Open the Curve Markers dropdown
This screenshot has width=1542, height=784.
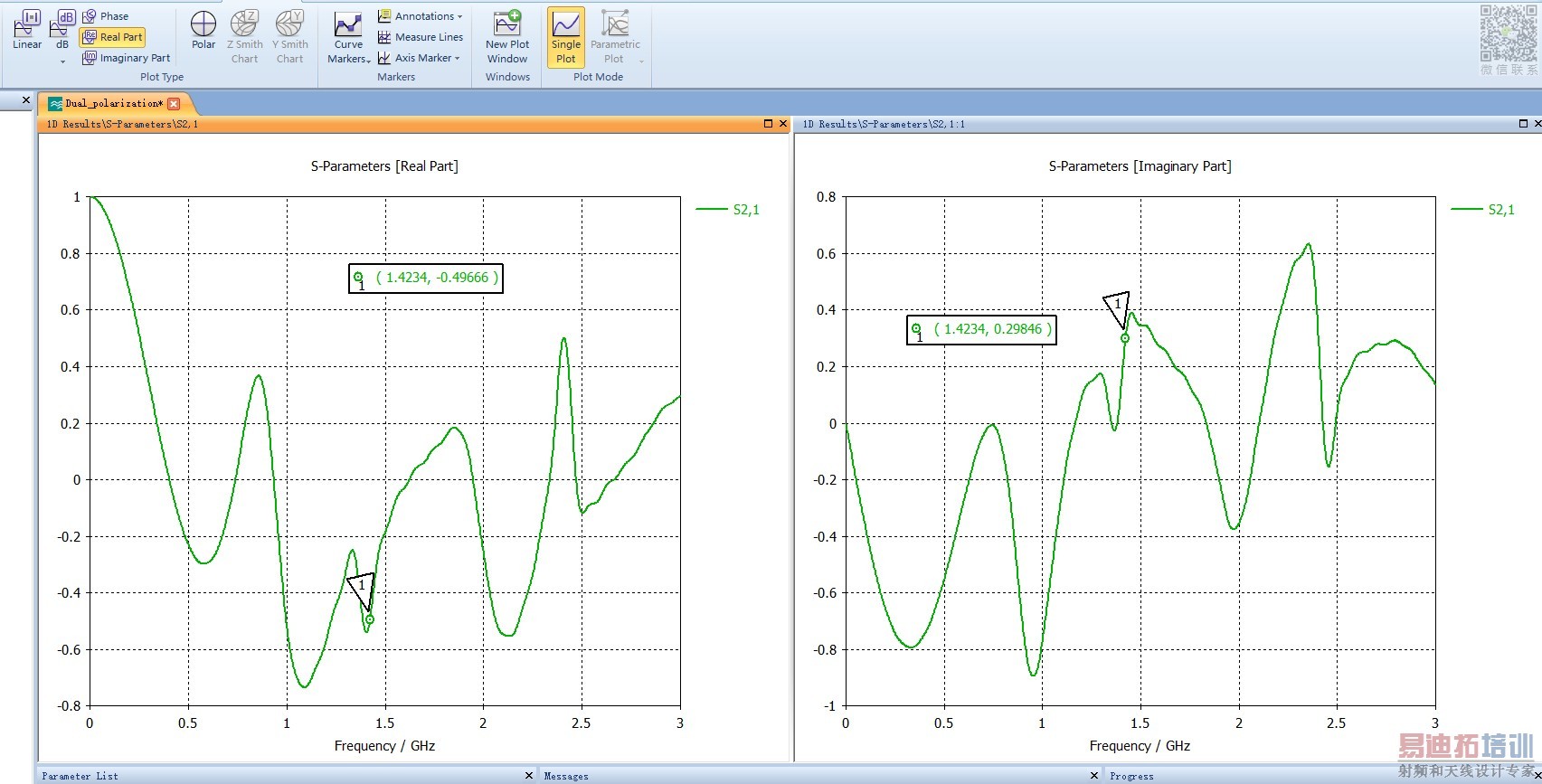[x=348, y=37]
